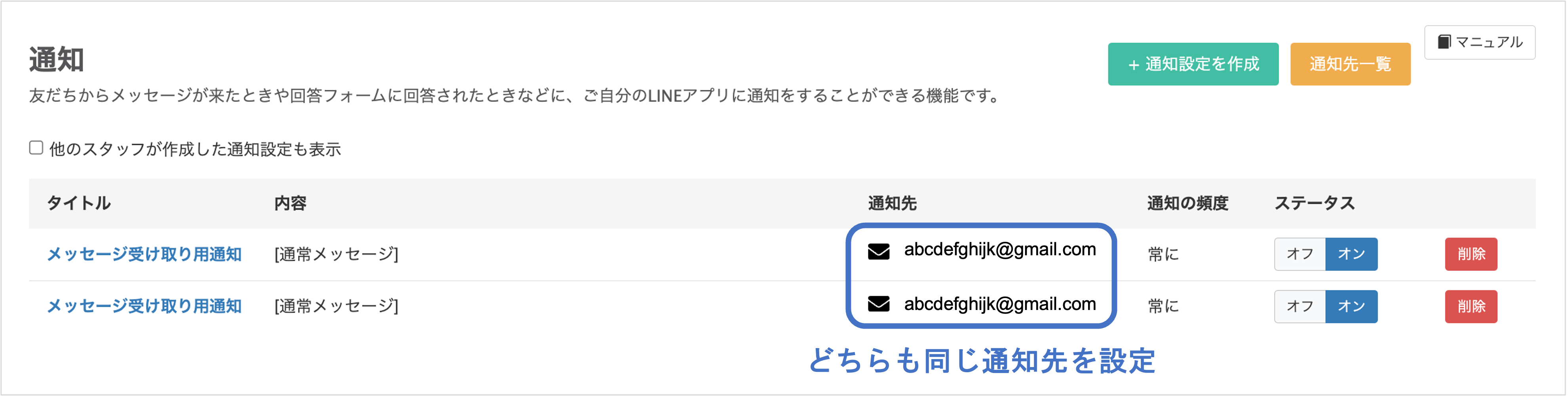The height and width of the screenshot is (396, 1568).
Task: Switch second notification to オン
Action: pos(1351,306)
